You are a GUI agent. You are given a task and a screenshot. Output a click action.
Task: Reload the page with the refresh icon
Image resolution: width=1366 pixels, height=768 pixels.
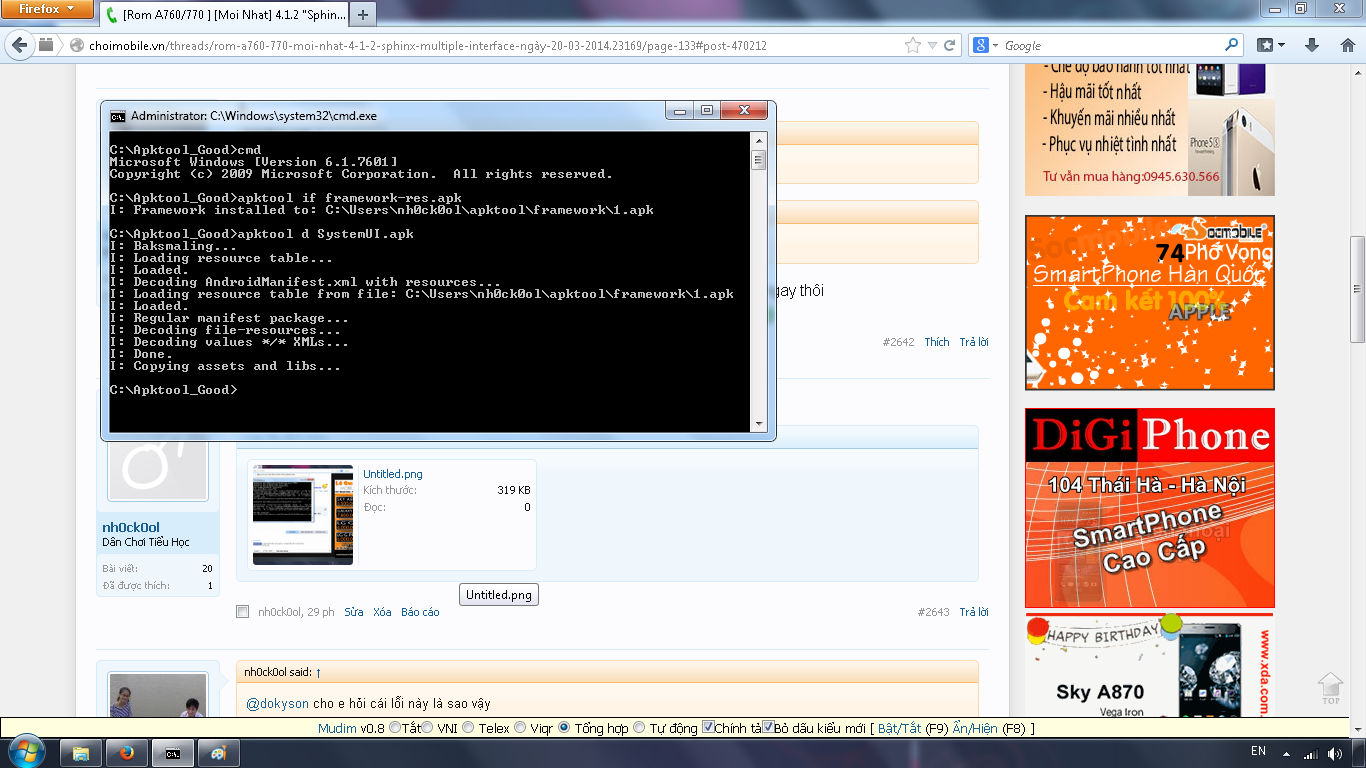click(949, 45)
